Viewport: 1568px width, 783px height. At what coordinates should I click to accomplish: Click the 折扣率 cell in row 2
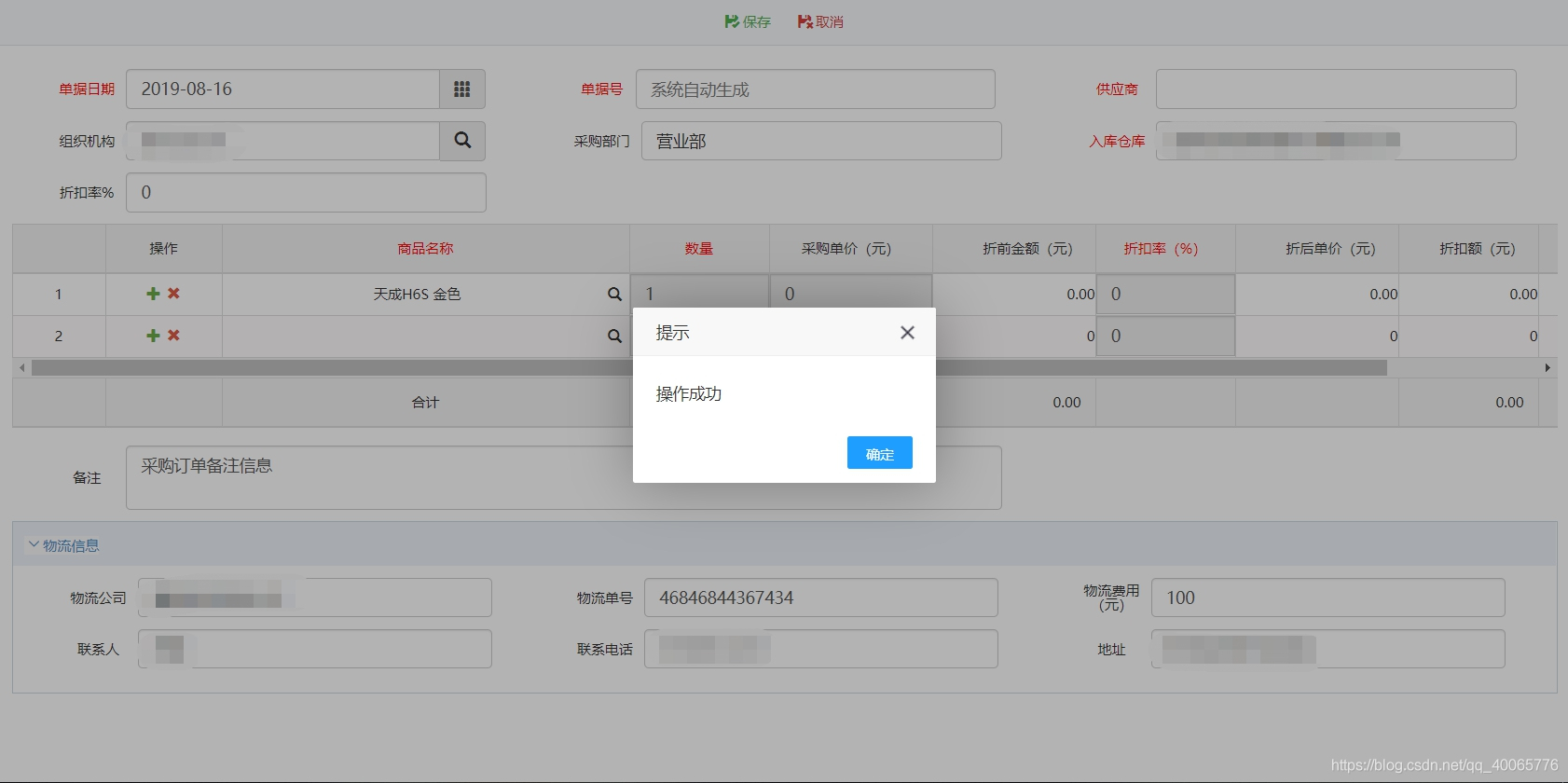1166,336
